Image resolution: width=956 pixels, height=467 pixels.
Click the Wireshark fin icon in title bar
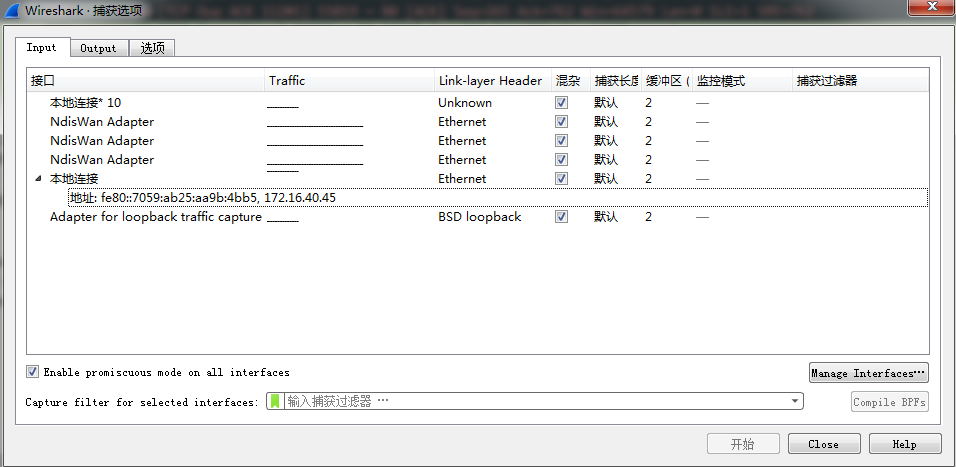click(12, 10)
